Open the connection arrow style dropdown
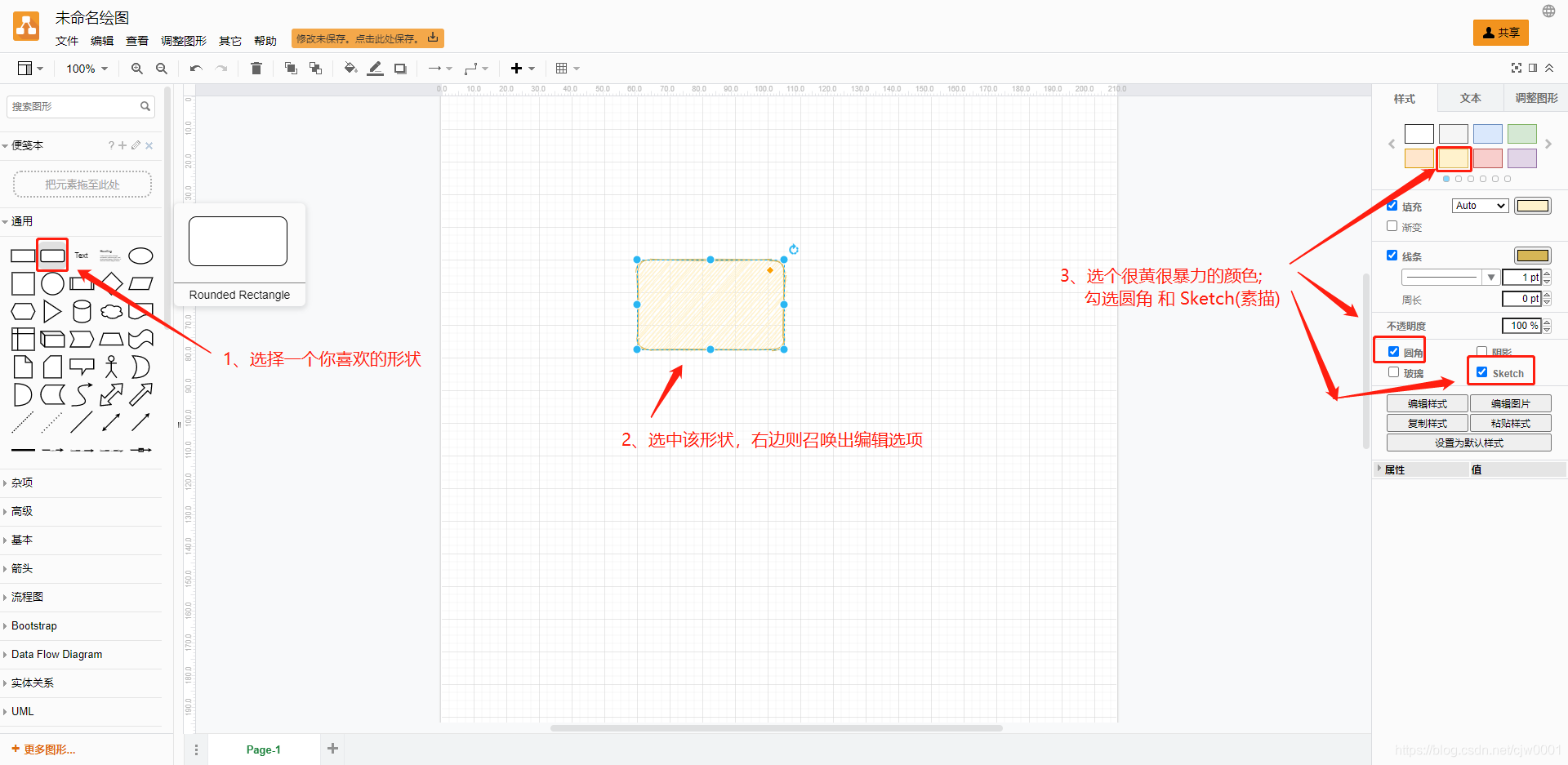The width and height of the screenshot is (1568, 765). 440,69
